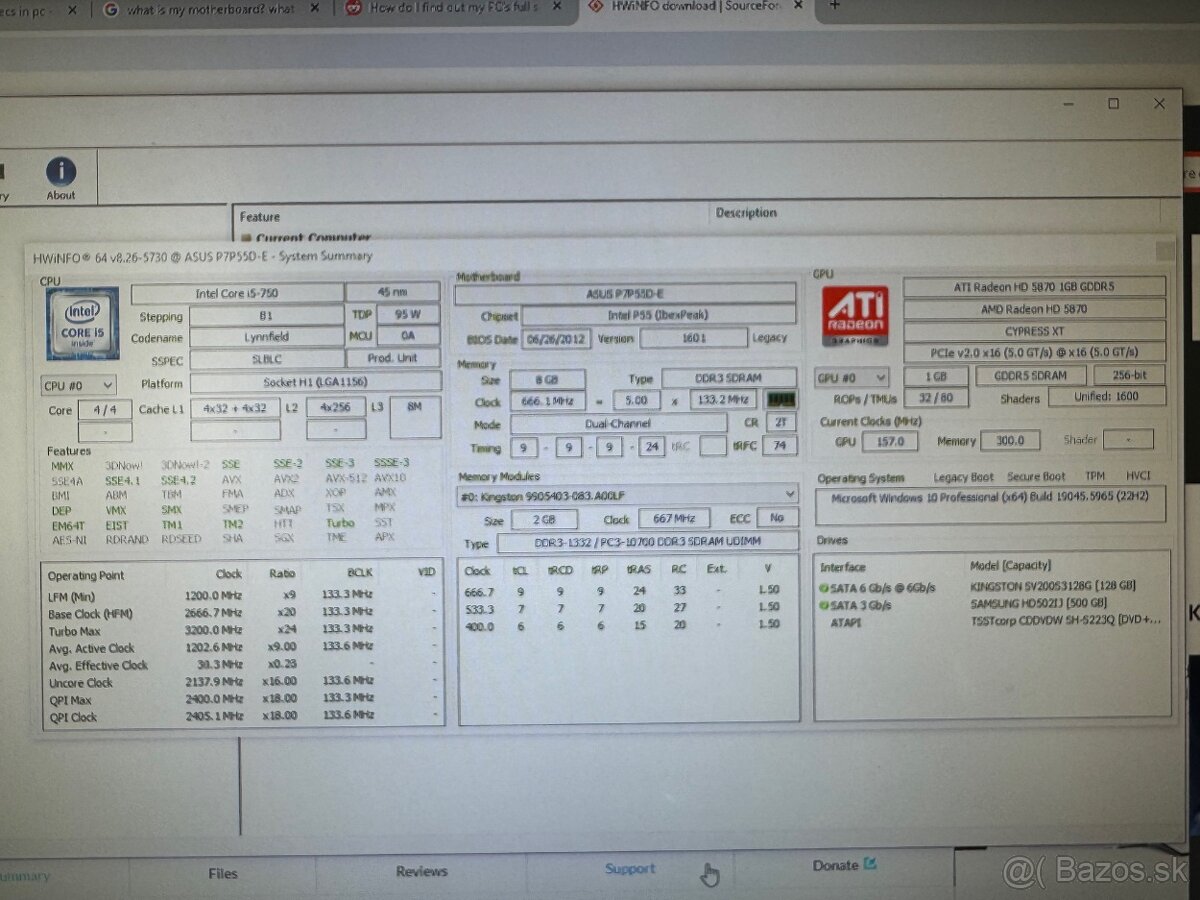Click the green memory chip icon

(x=780, y=400)
